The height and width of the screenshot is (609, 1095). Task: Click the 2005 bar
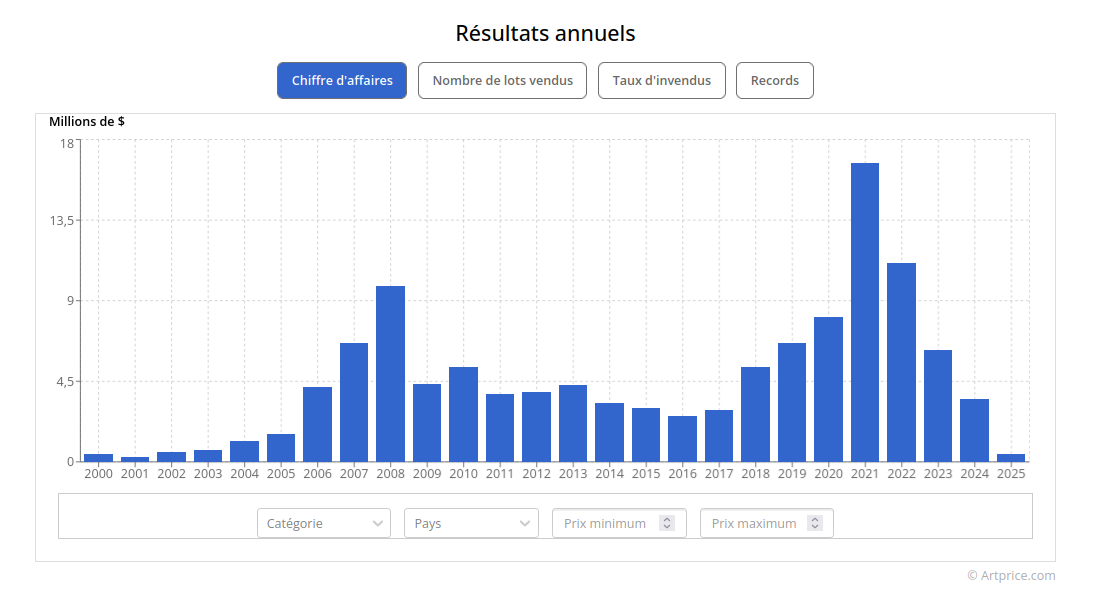(281, 448)
